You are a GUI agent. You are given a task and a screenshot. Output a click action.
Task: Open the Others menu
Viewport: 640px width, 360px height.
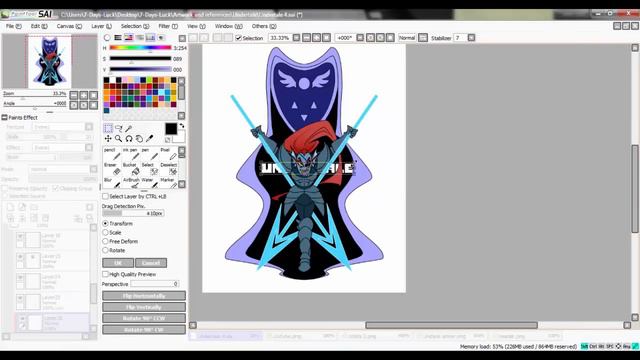click(x=264, y=26)
